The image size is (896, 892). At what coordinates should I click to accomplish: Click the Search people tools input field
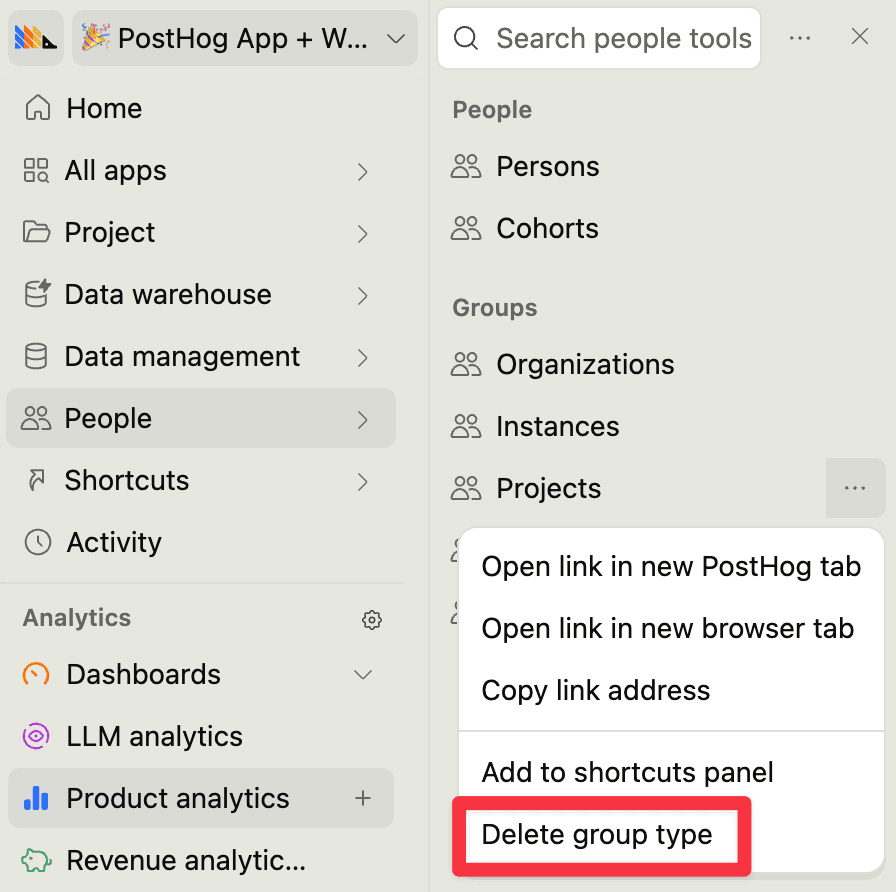coord(620,38)
